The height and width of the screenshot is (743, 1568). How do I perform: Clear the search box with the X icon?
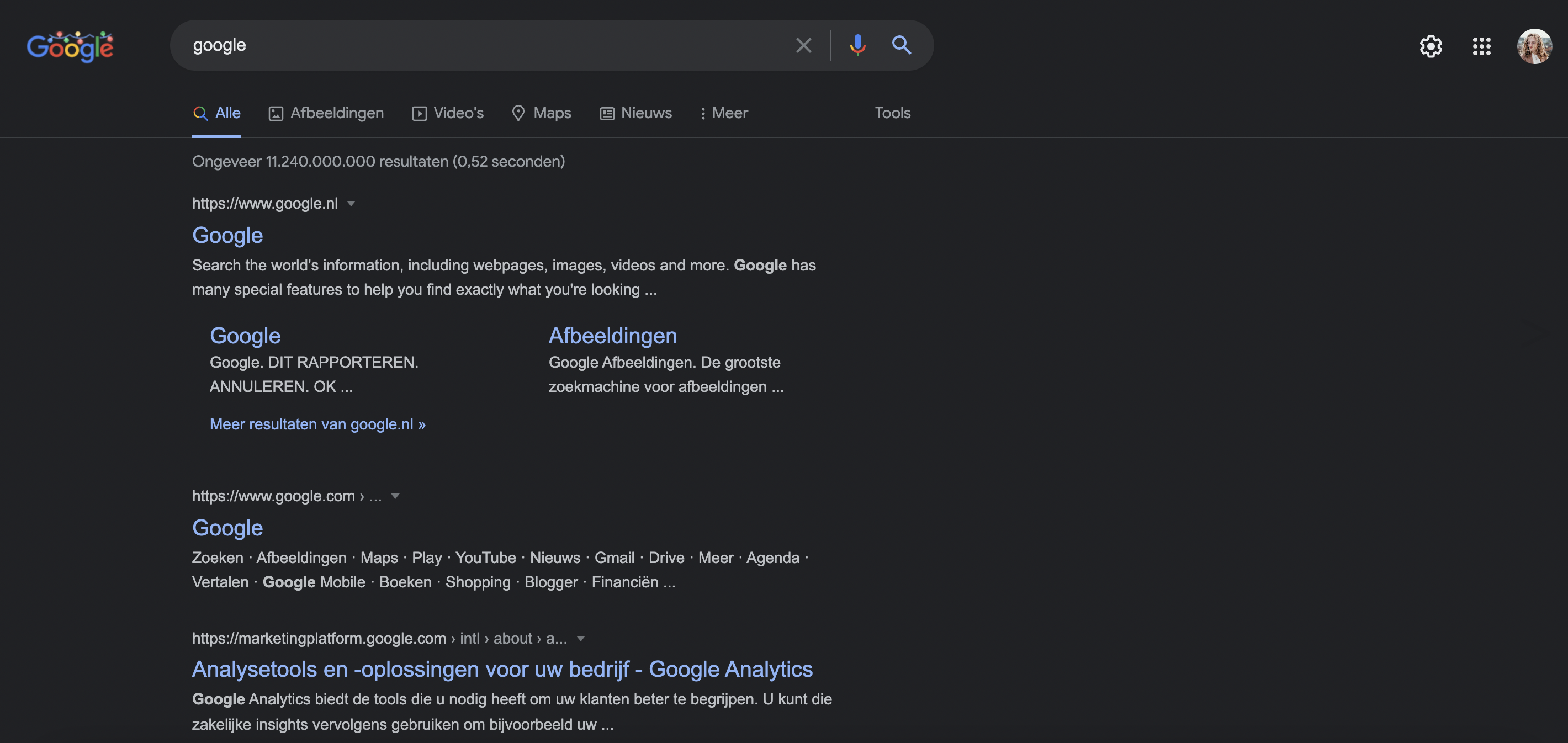coord(803,45)
